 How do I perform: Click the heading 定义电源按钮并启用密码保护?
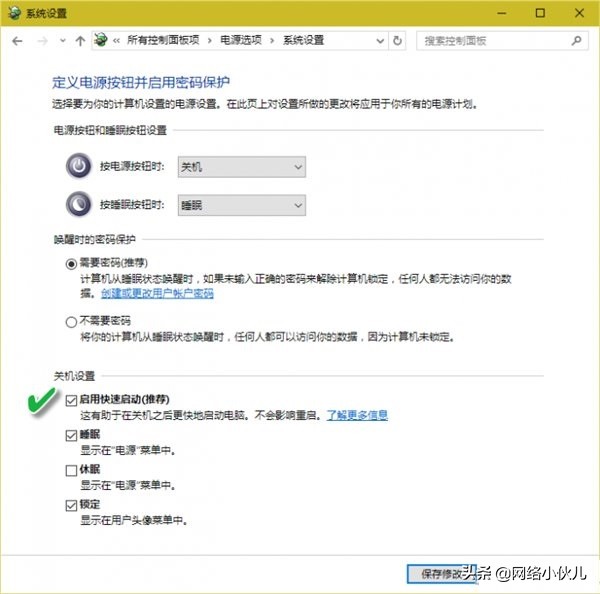click(141, 82)
